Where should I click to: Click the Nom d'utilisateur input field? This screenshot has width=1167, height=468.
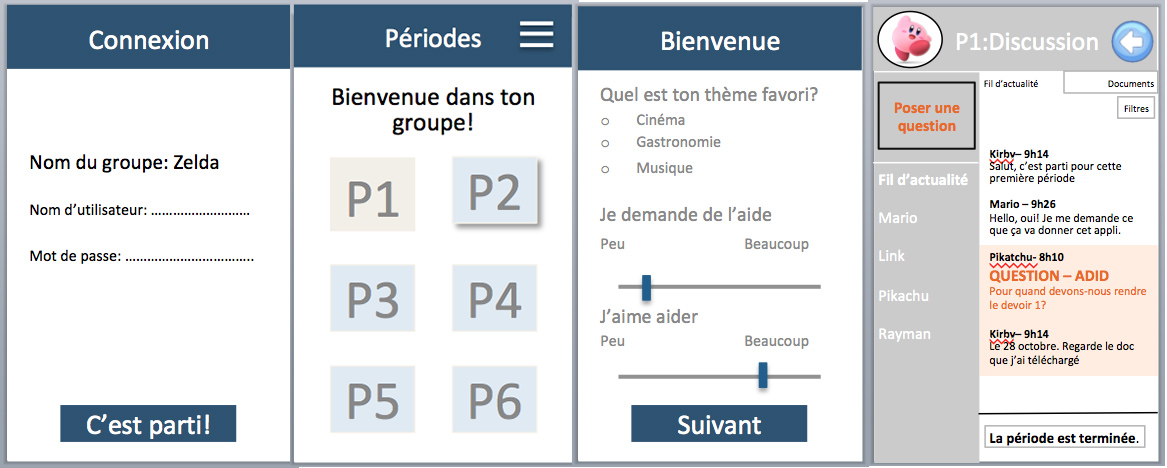200,211
